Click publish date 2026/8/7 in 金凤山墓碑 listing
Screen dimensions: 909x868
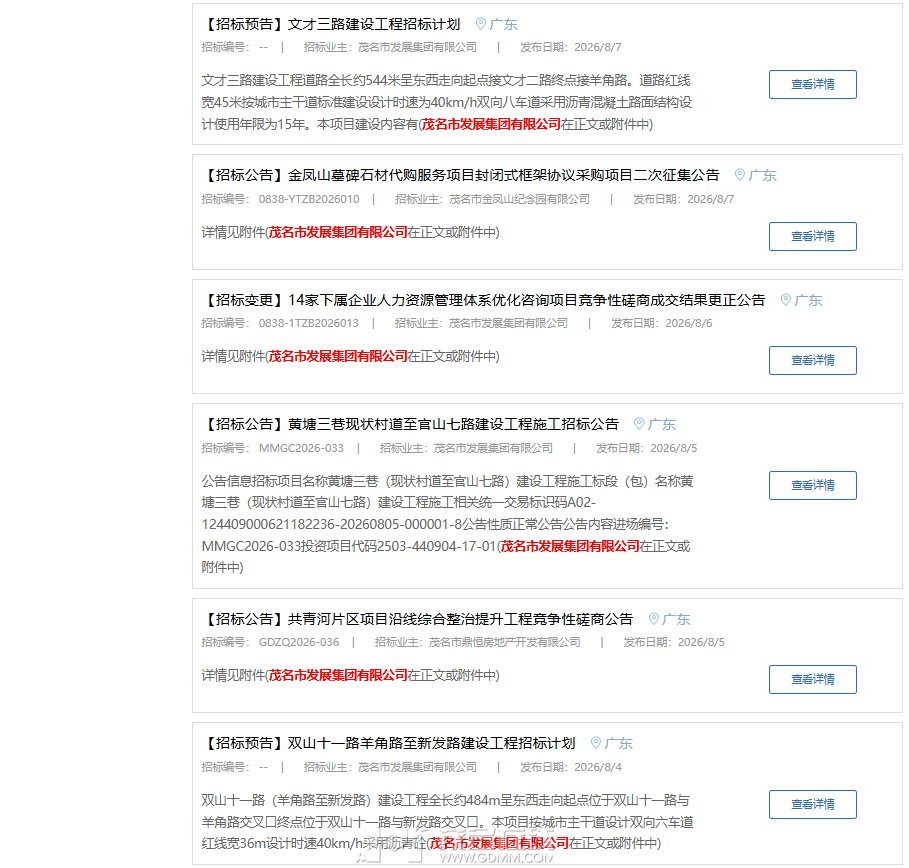click(711, 199)
